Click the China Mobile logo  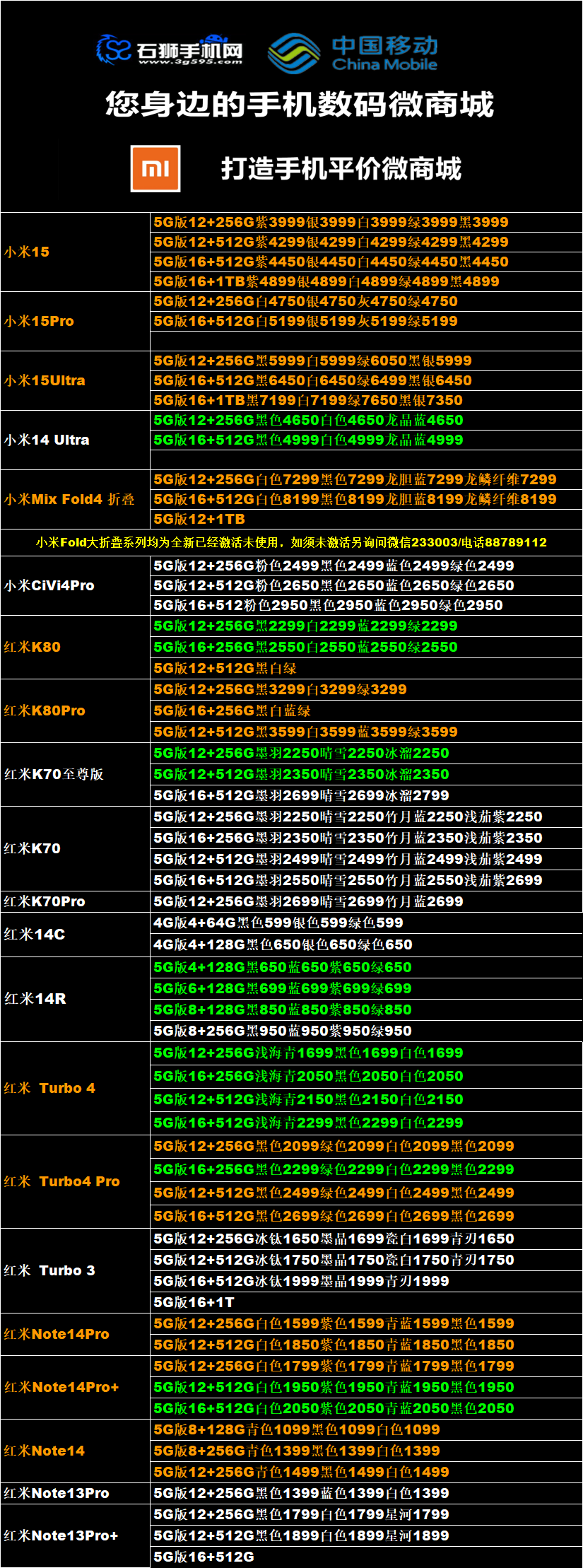[353, 52]
